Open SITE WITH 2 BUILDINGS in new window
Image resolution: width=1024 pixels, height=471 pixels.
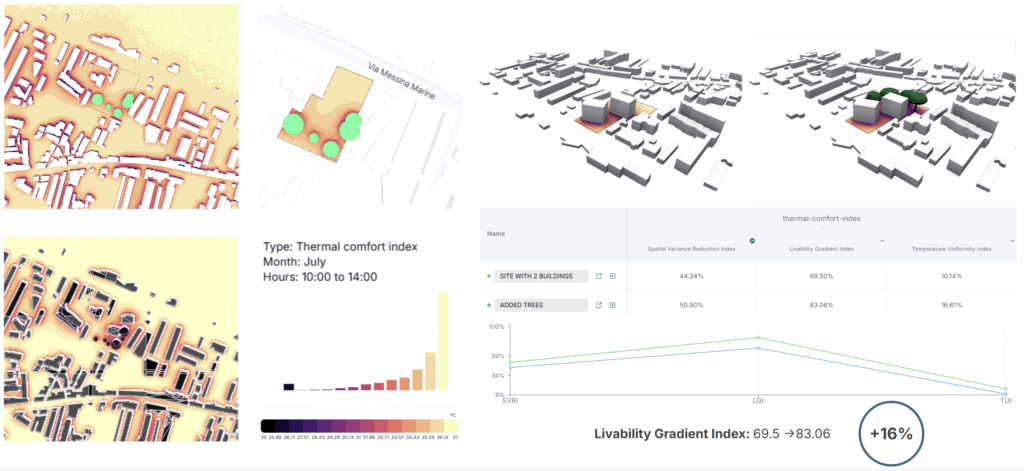pos(598,276)
